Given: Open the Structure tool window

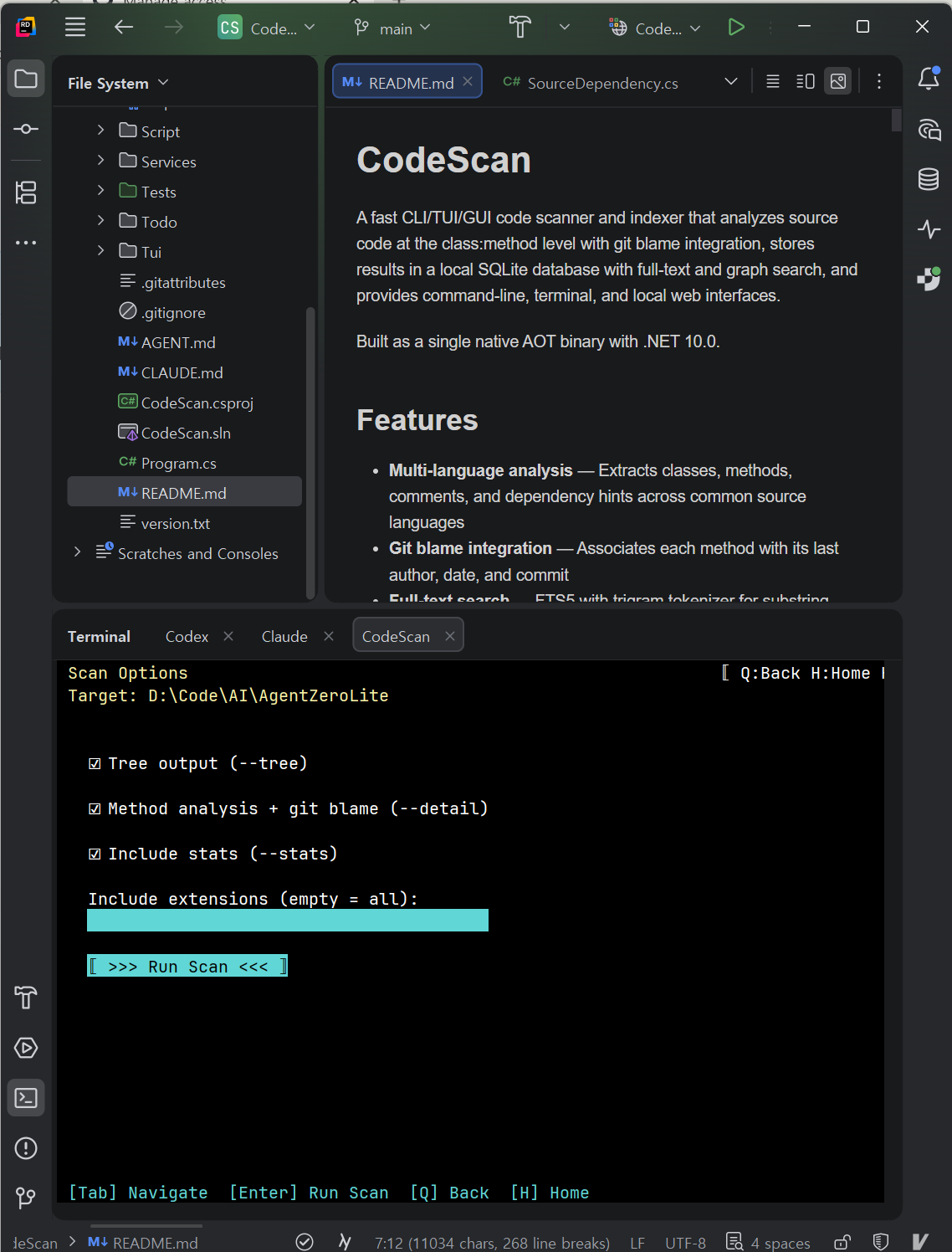Looking at the screenshot, I should pos(26,192).
